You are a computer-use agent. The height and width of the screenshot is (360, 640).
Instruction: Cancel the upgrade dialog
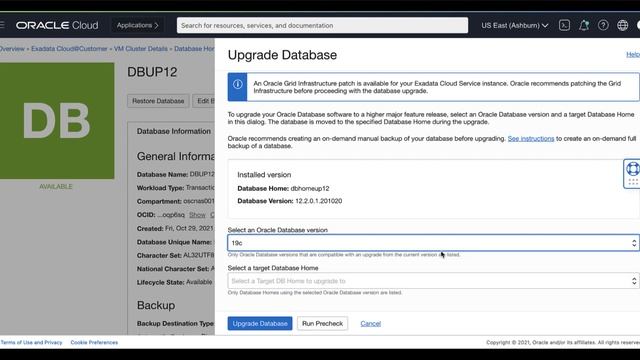pos(371,323)
